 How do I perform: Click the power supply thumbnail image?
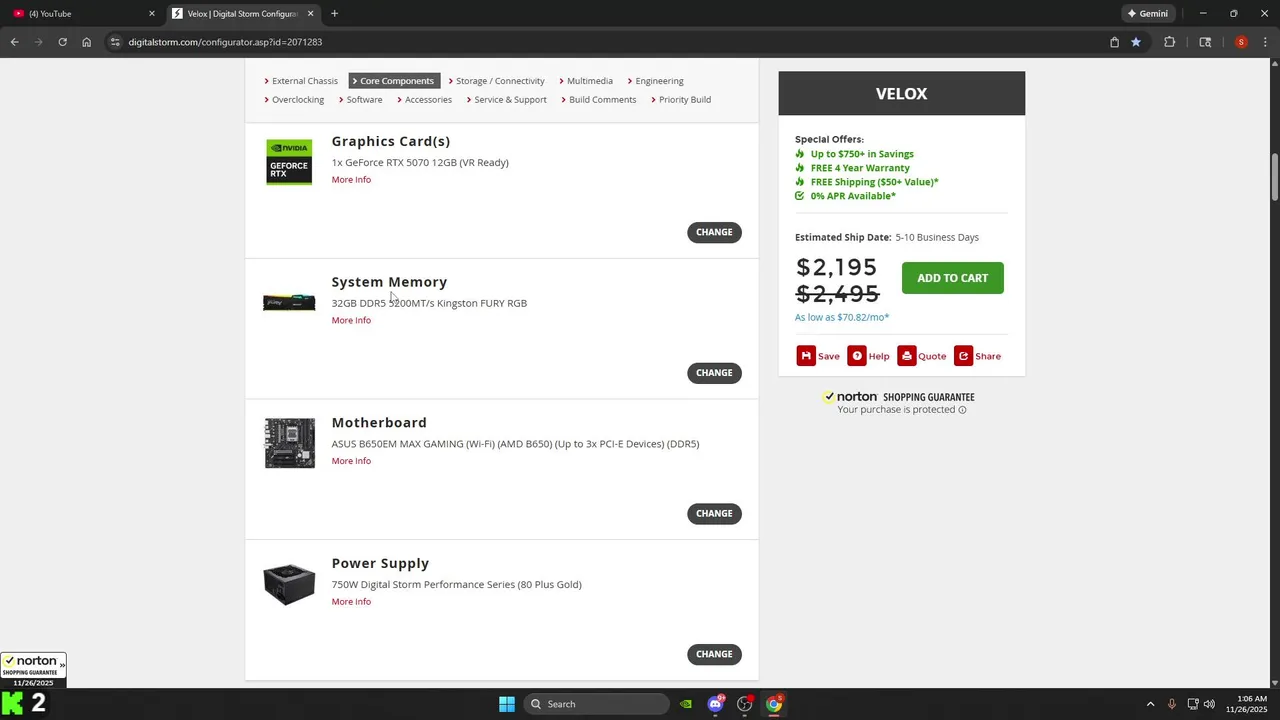[x=289, y=585]
